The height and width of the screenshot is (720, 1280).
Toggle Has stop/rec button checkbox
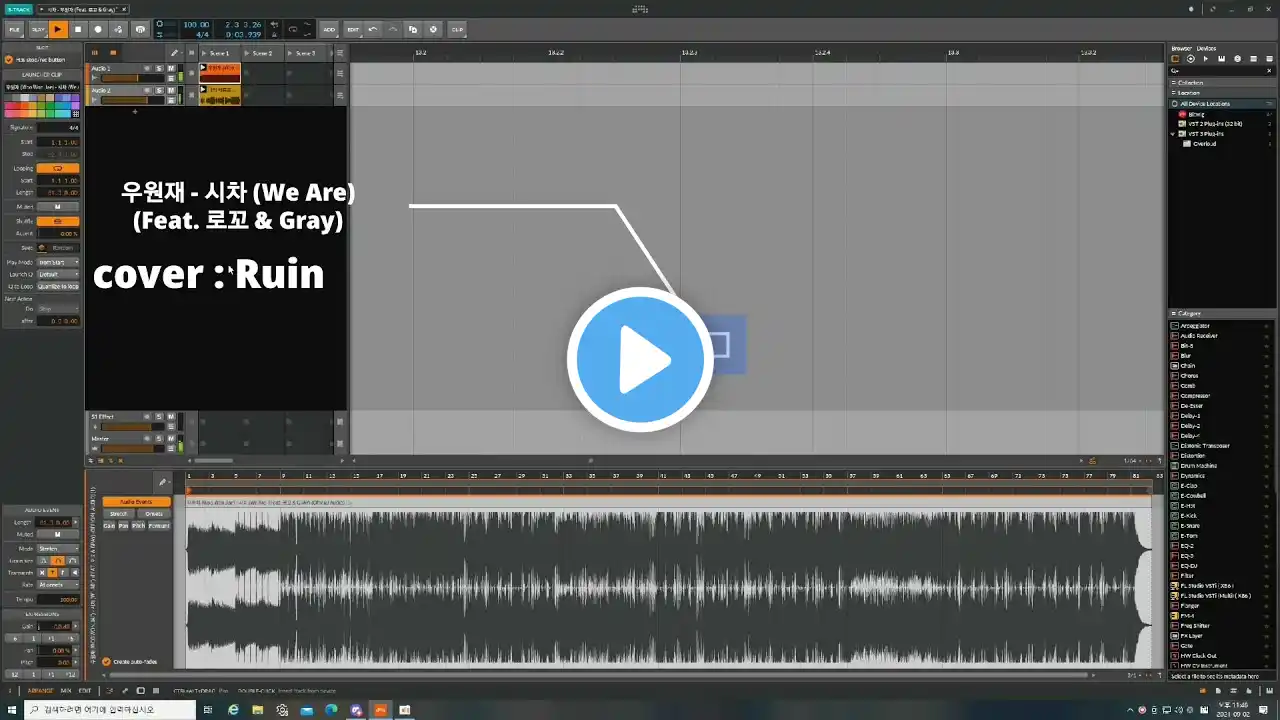(x=9, y=59)
